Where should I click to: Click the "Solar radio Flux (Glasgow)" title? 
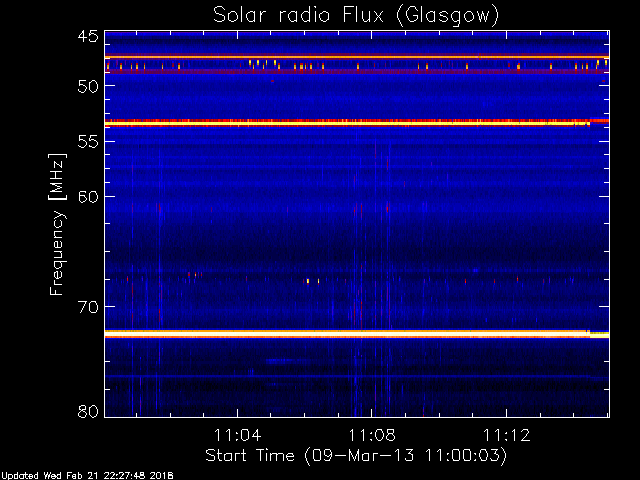tap(356, 16)
